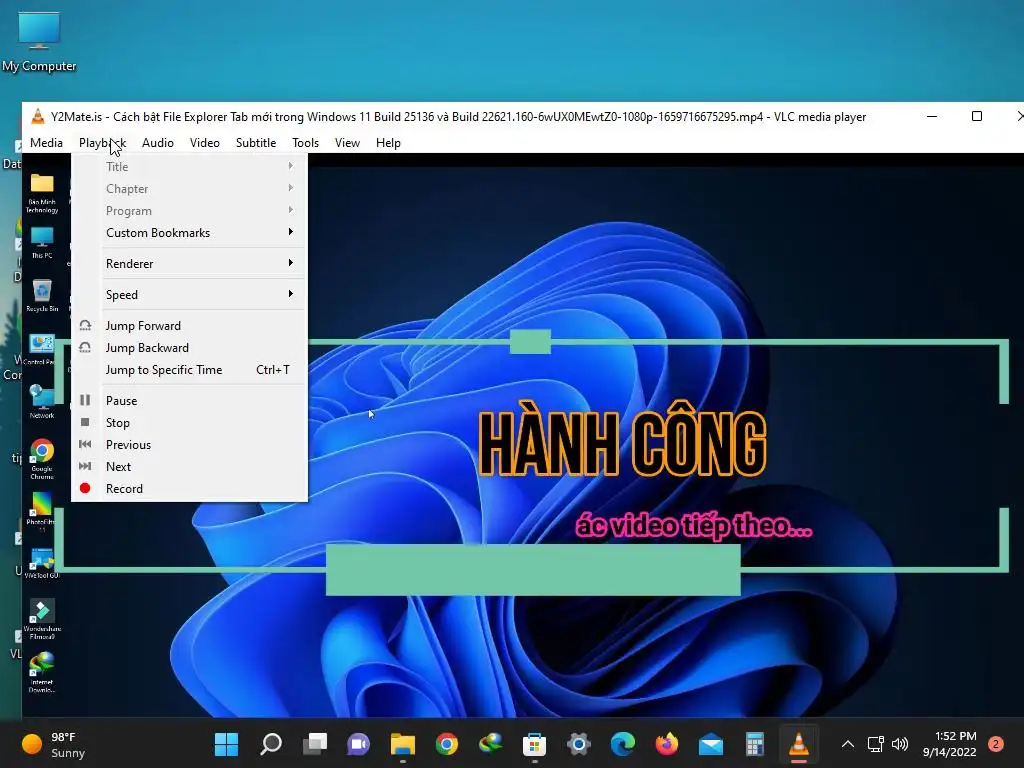Open Microsoft Store from taskbar
This screenshot has width=1024, height=768.
pyautogui.click(x=534, y=744)
